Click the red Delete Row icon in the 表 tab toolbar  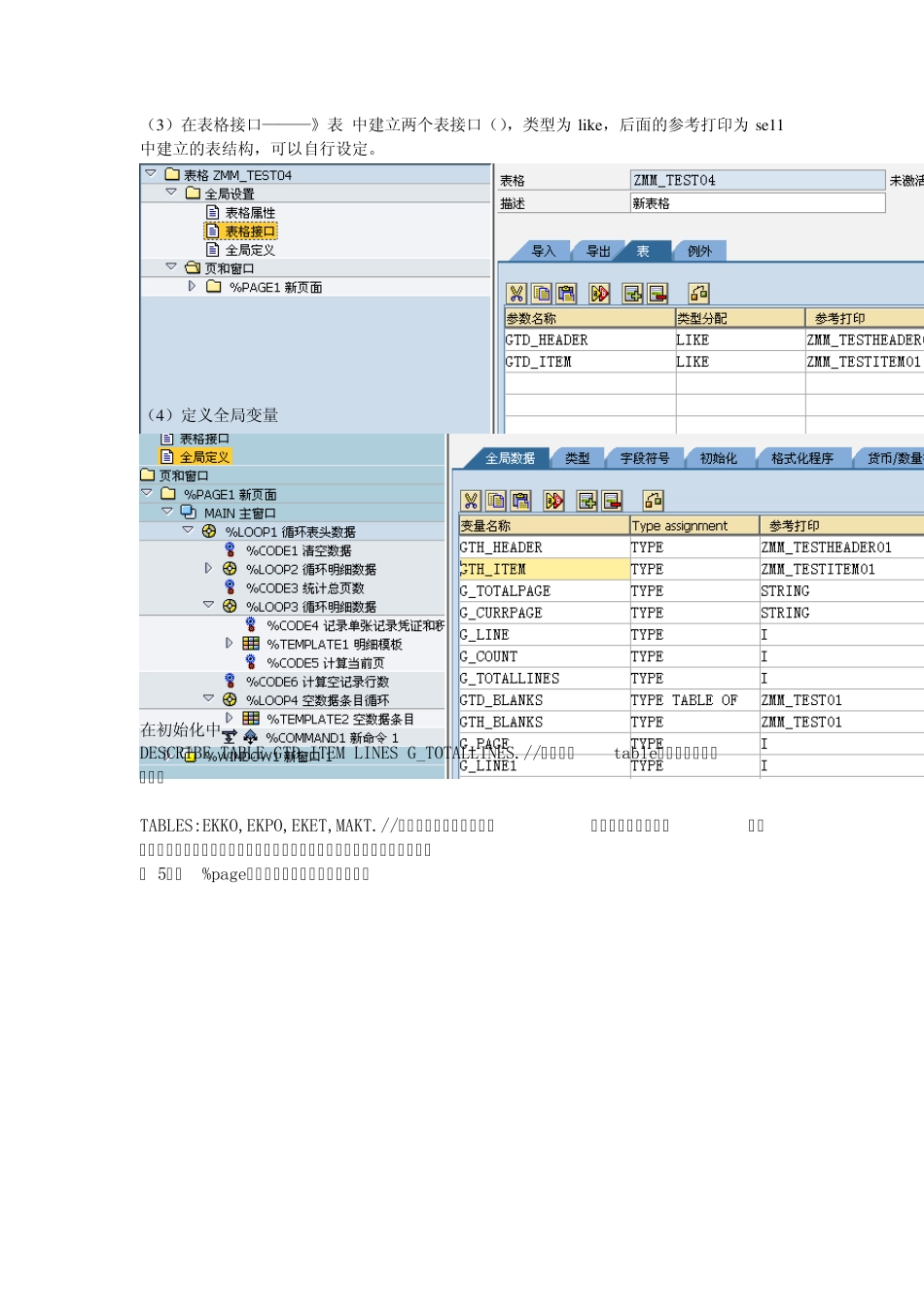[658, 294]
